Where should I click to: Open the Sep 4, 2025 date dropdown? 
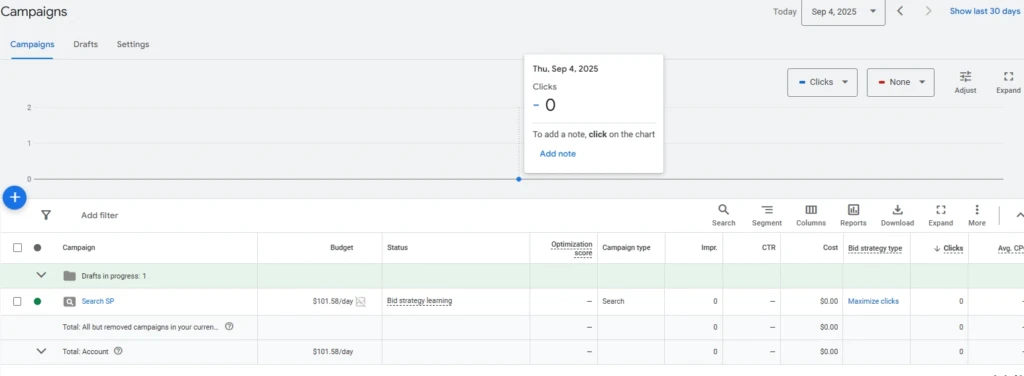click(843, 12)
